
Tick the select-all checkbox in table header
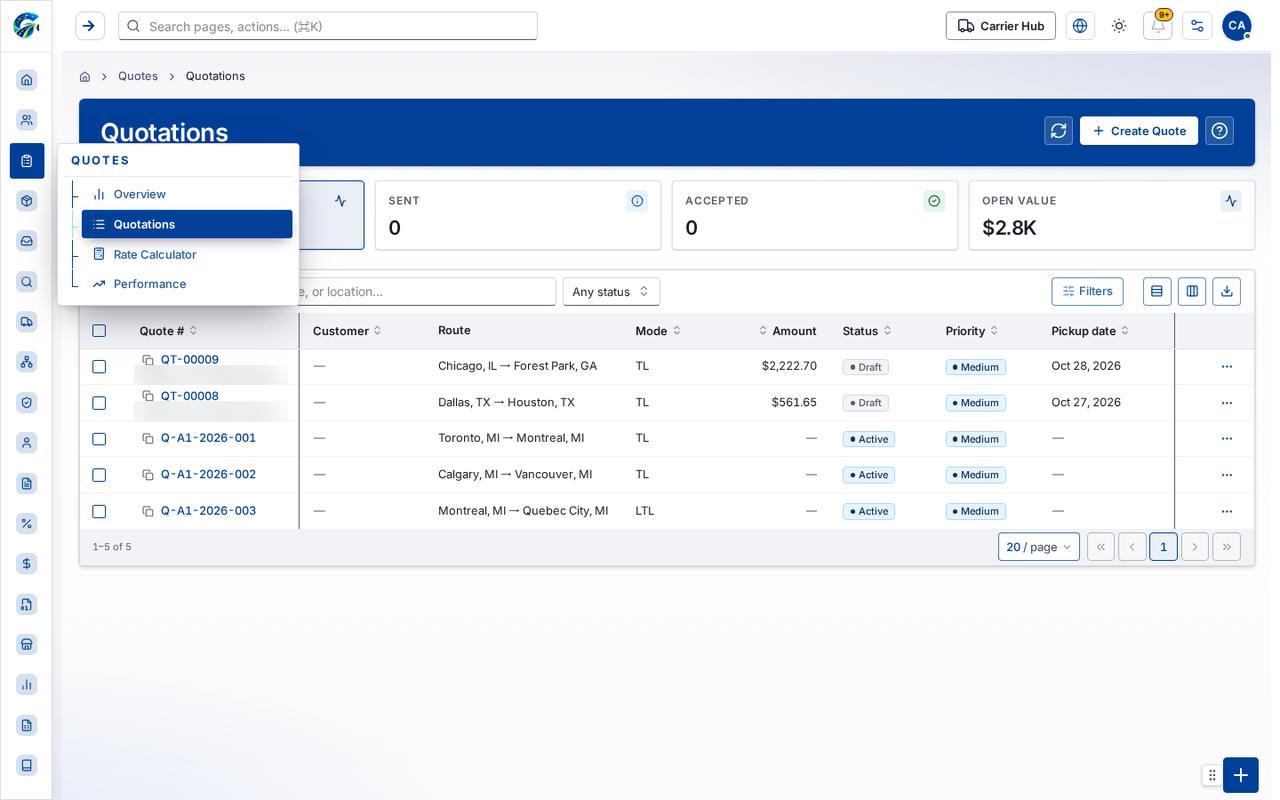click(99, 331)
